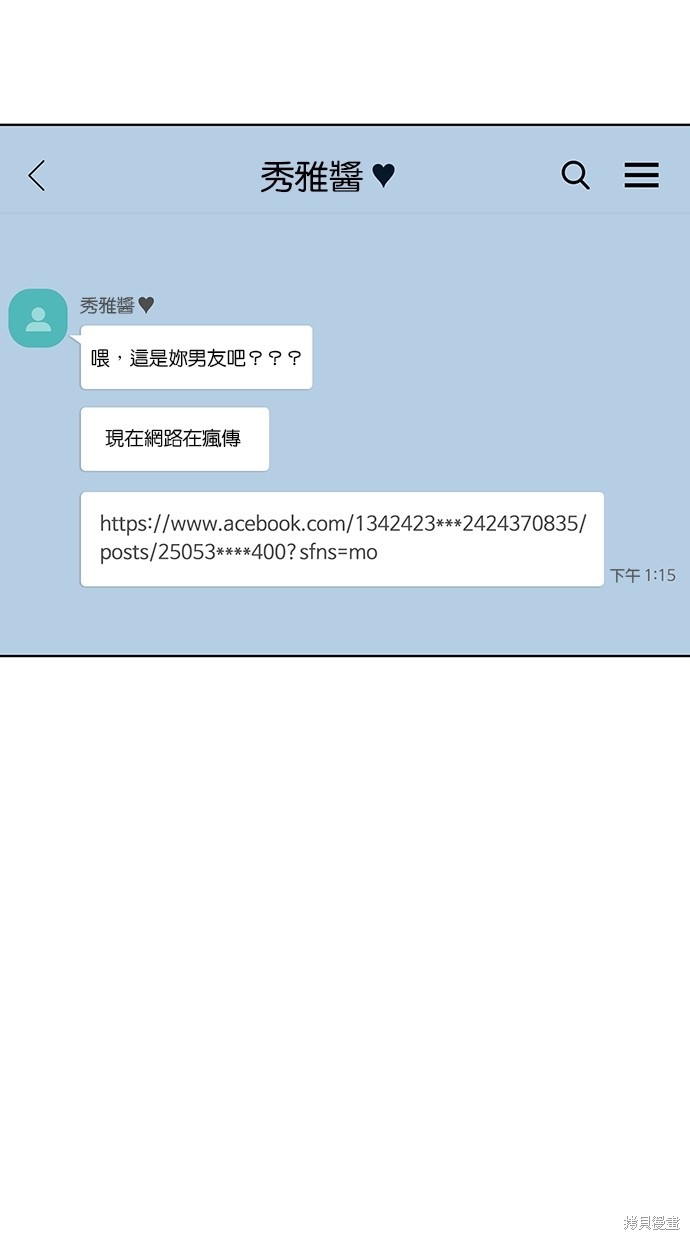Open search with the magnifier icon
Viewport: 690px width, 1240px height.
pyautogui.click(x=575, y=175)
